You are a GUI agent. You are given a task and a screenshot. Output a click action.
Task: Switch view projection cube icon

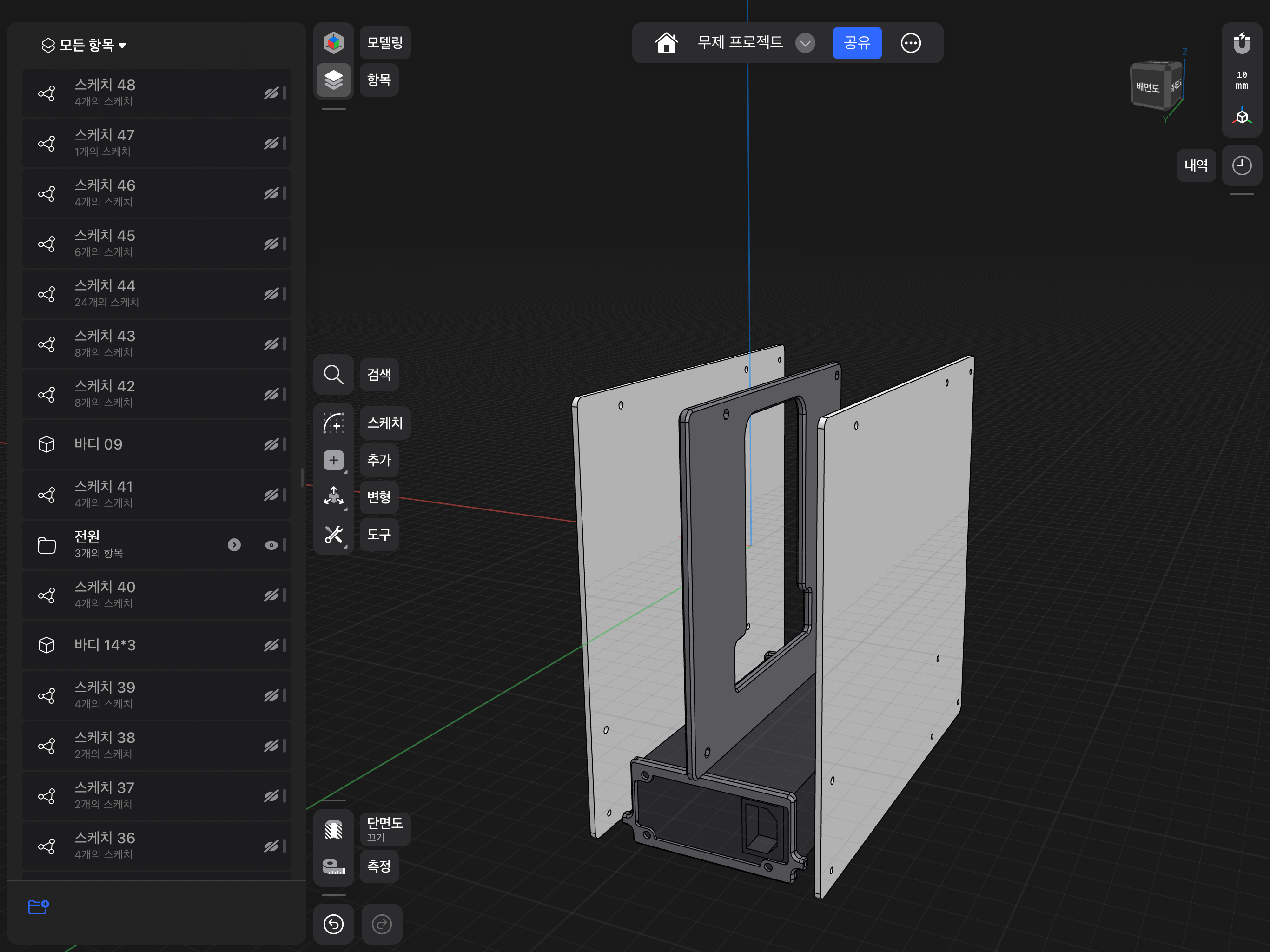[x=1242, y=117]
